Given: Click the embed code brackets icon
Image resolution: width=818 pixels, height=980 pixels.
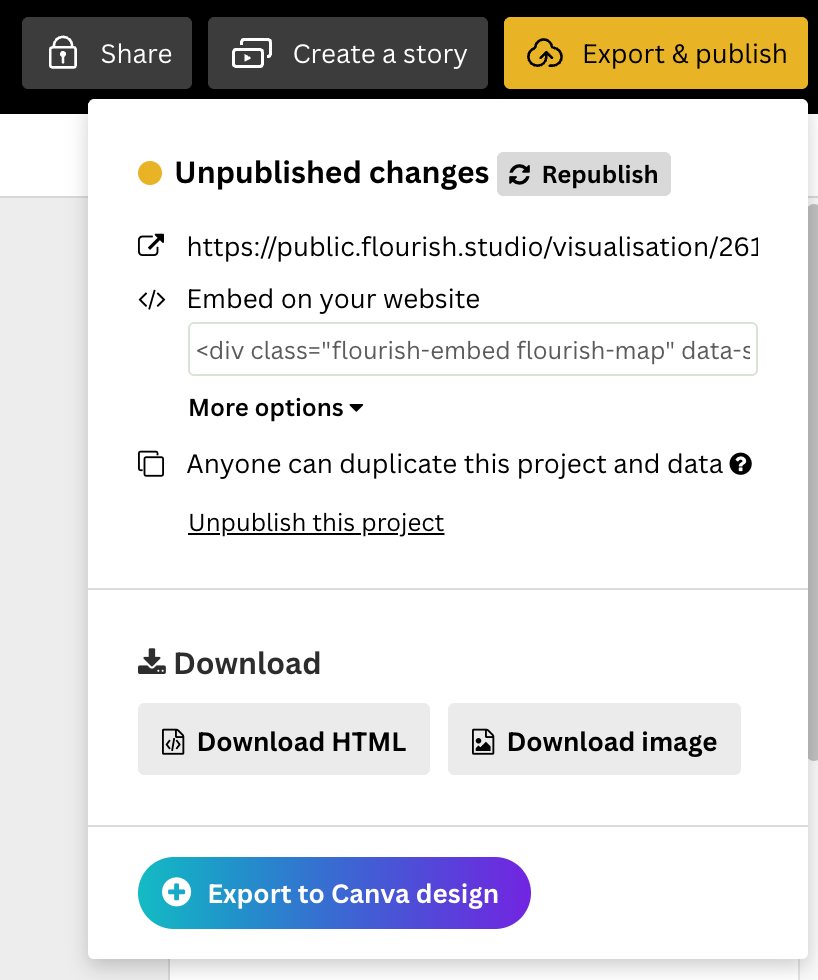Looking at the screenshot, I should 151,299.
